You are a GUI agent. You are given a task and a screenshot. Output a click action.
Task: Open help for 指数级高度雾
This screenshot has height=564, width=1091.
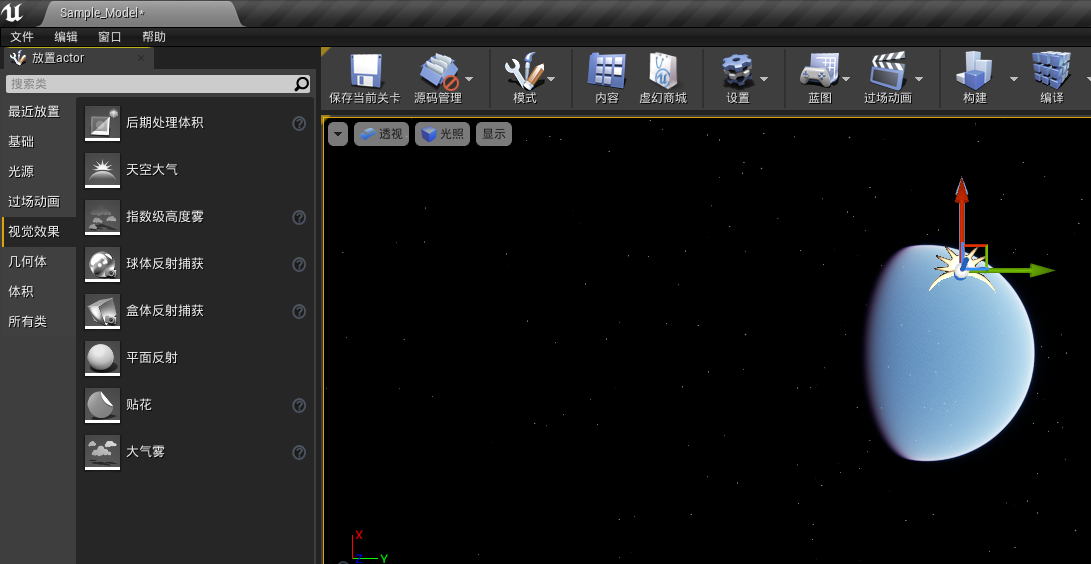[299, 218]
